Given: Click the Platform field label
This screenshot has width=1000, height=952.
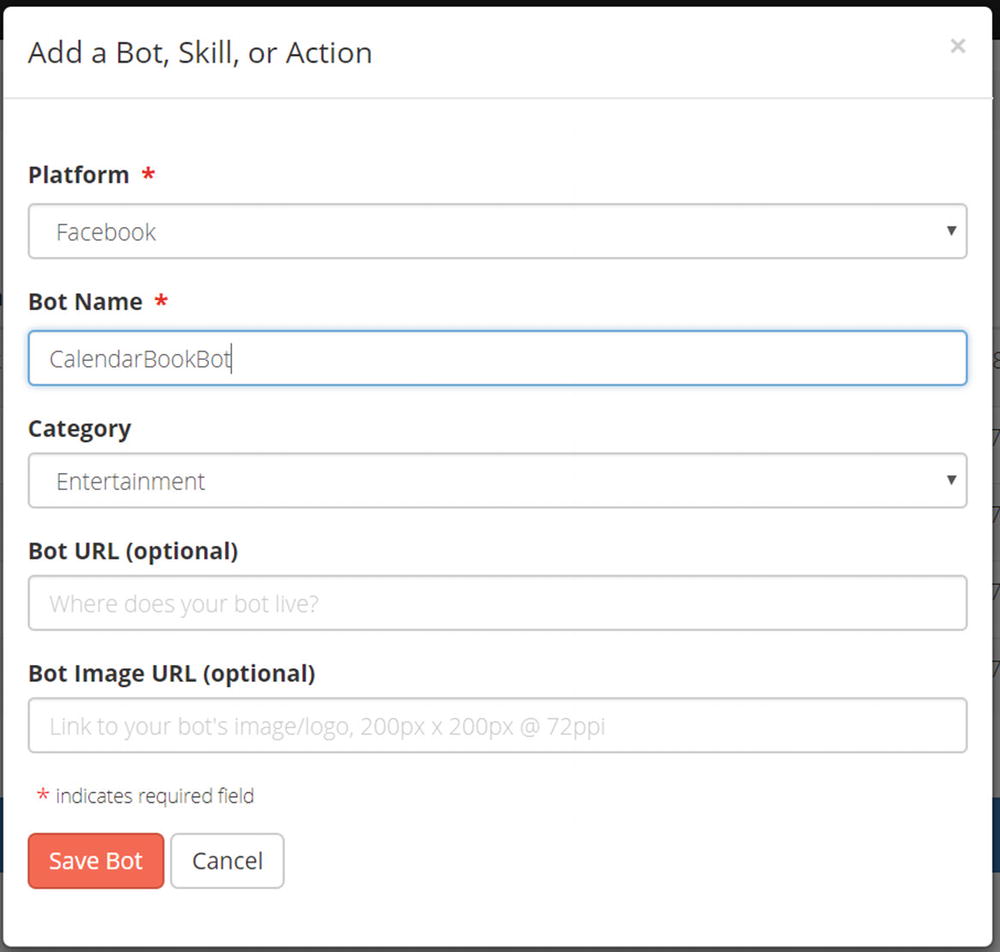Looking at the screenshot, I should 79,175.
